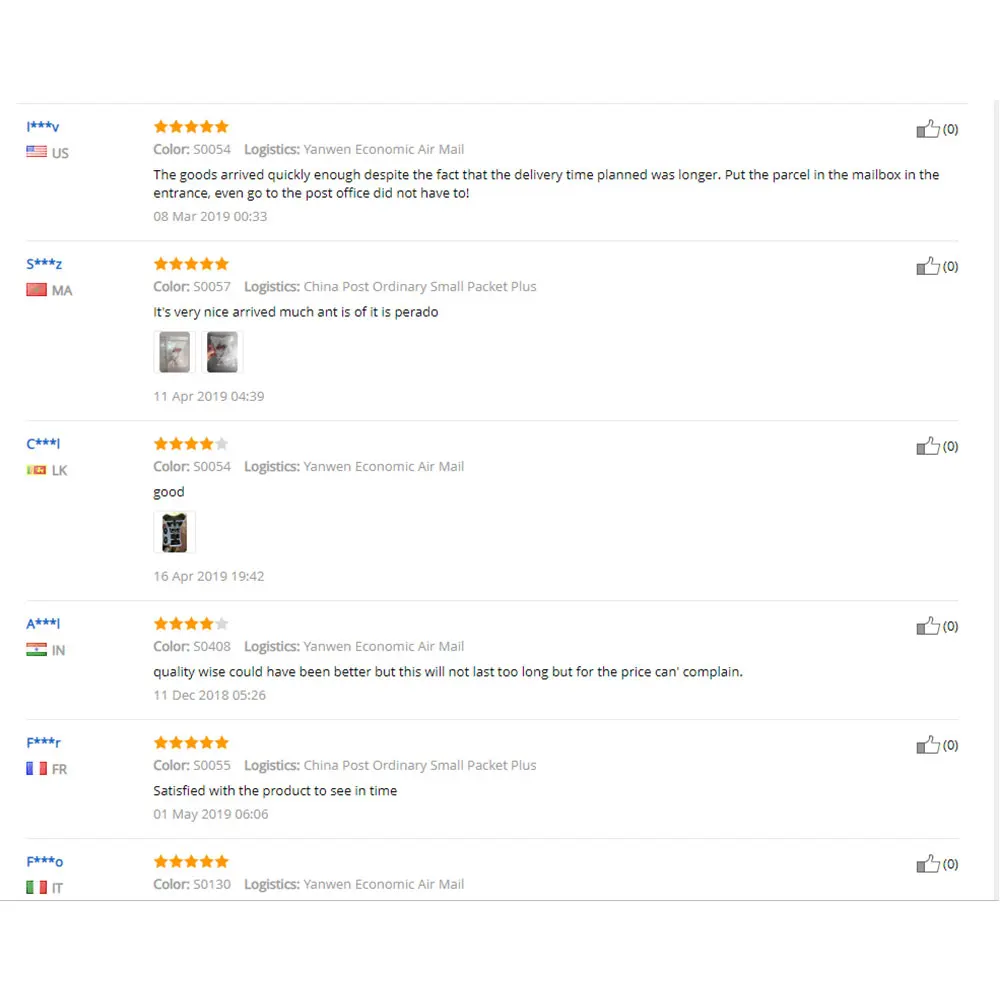Like the review by F***r from France
The height and width of the screenshot is (1000, 1000).
[928, 745]
